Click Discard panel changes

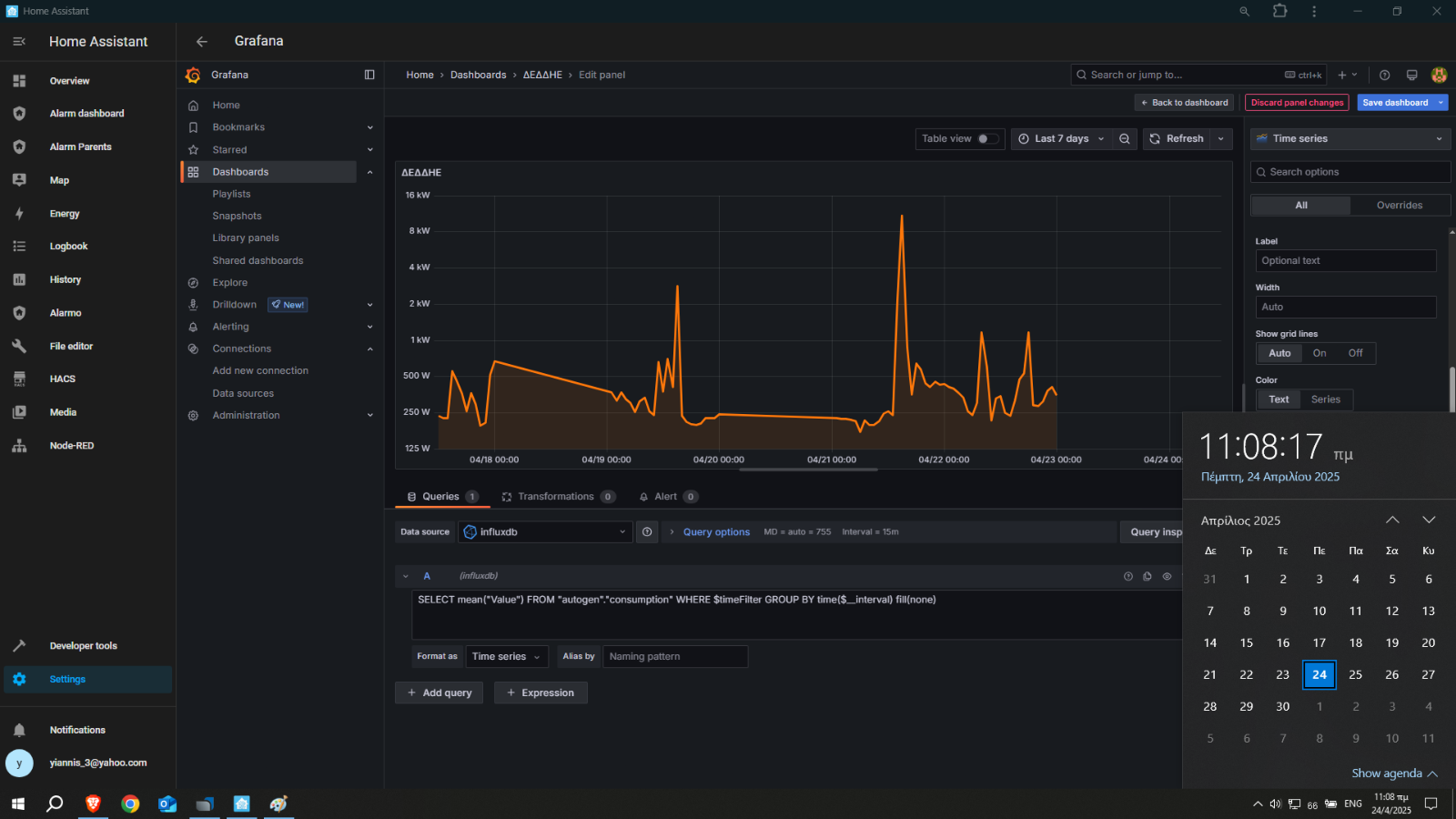pos(1297,103)
